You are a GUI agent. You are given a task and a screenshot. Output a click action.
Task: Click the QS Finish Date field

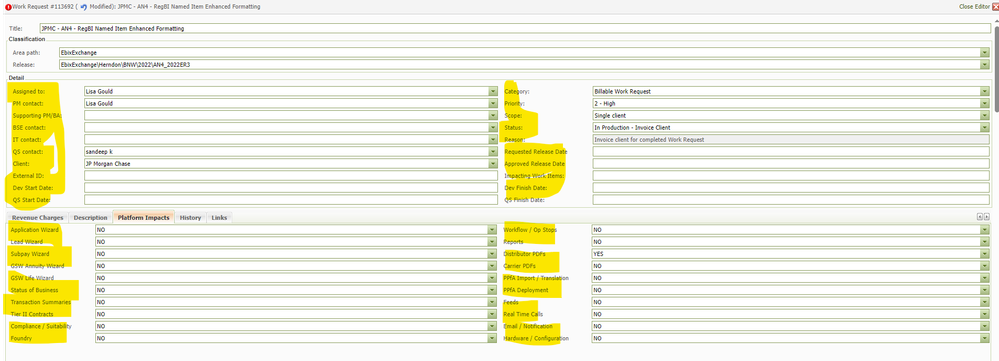791,200
